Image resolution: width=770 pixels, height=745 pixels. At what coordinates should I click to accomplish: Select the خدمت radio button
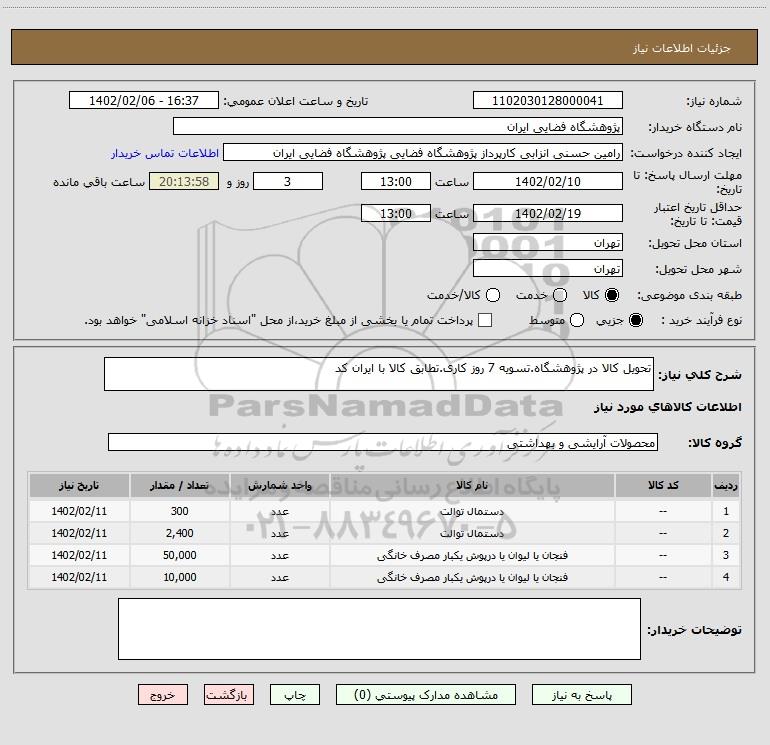tap(560, 295)
